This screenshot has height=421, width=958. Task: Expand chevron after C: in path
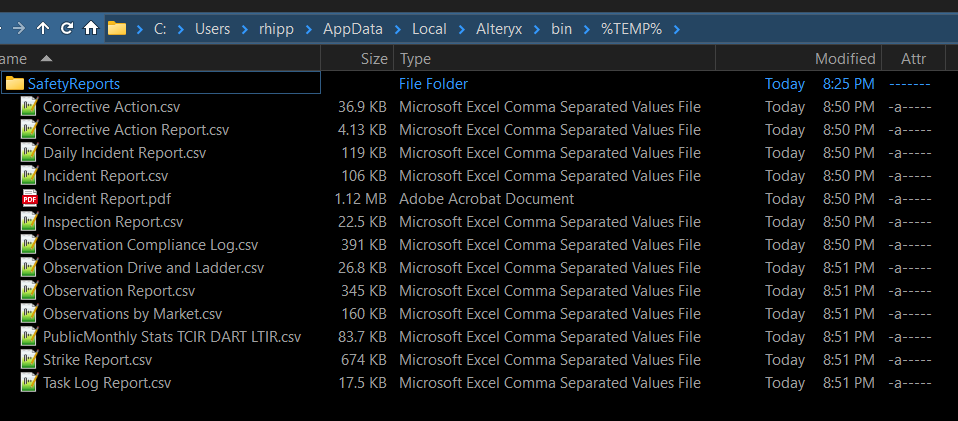pyautogui.click(x=180, y=29)
